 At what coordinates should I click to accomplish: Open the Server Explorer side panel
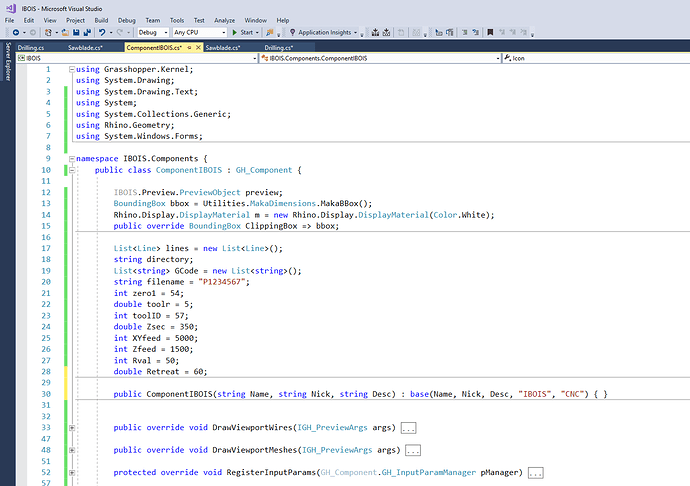[x=6, y=63]
